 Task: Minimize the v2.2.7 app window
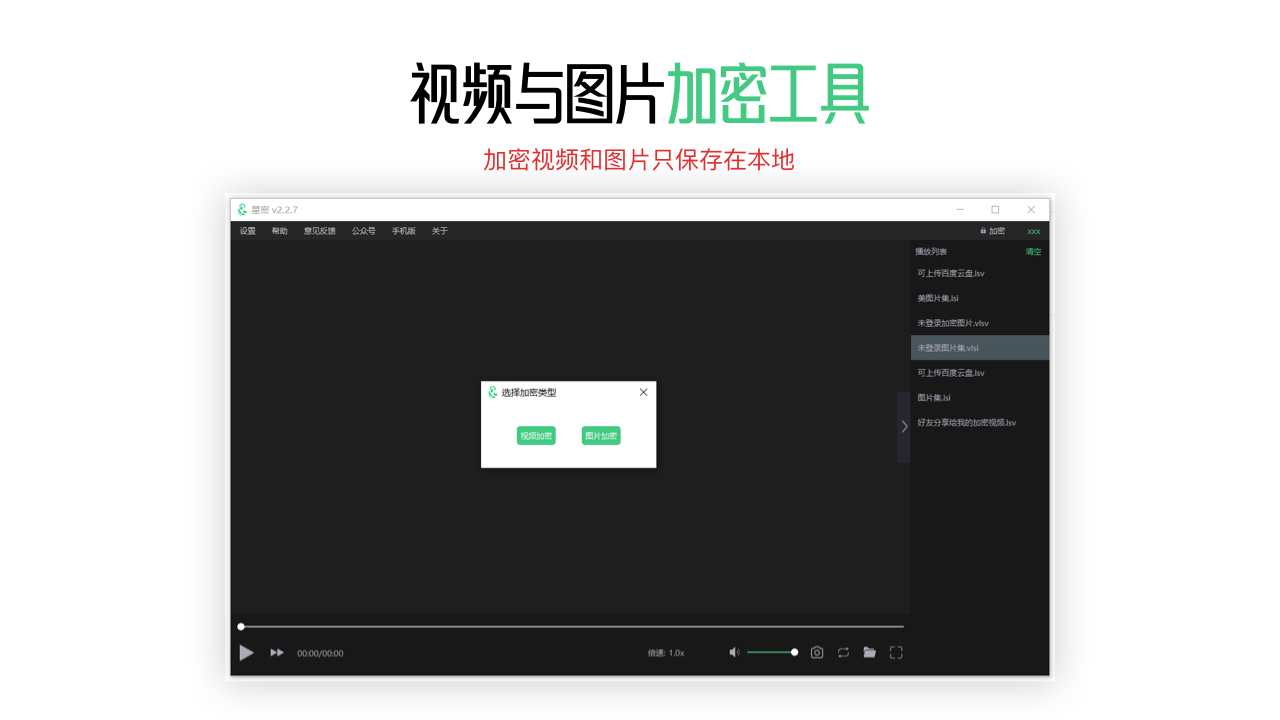tap(960, 210)
